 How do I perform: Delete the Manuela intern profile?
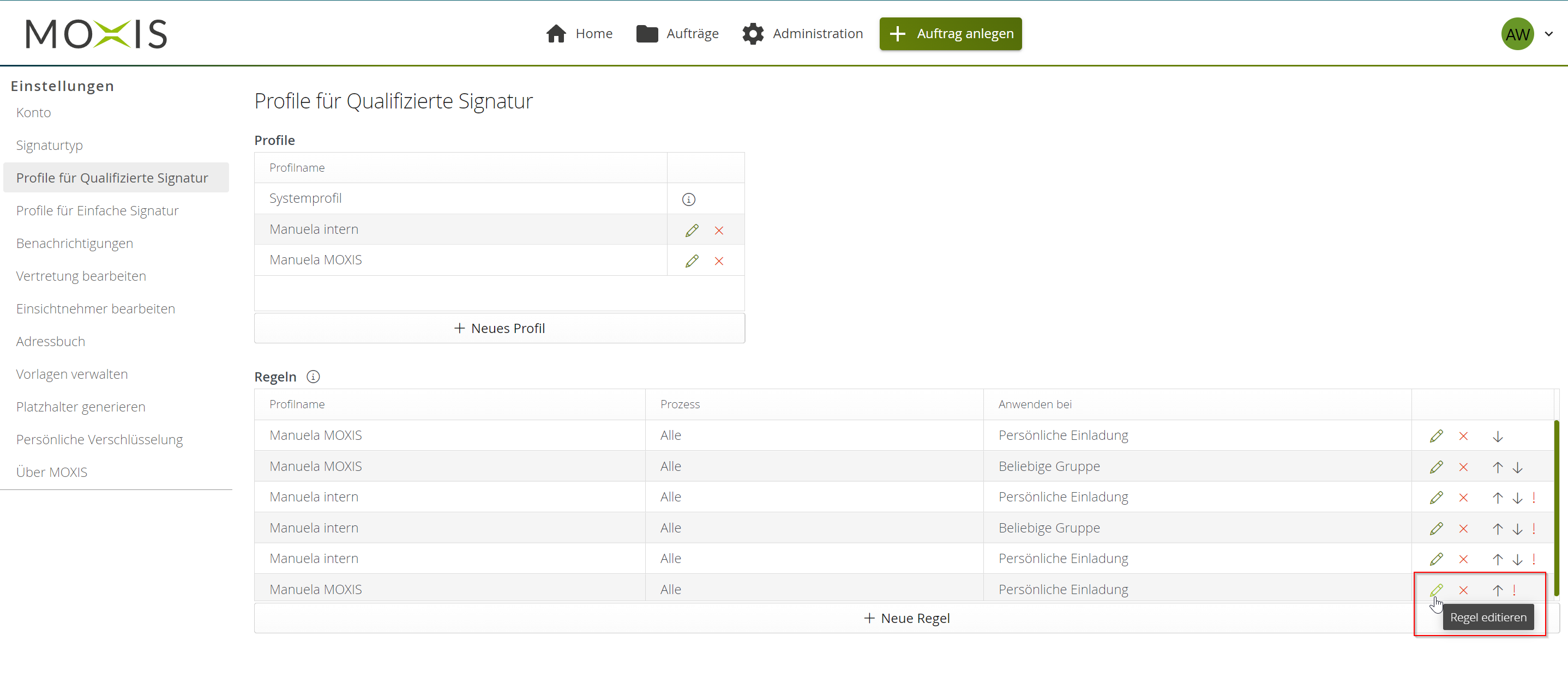[x=719, y=231]
